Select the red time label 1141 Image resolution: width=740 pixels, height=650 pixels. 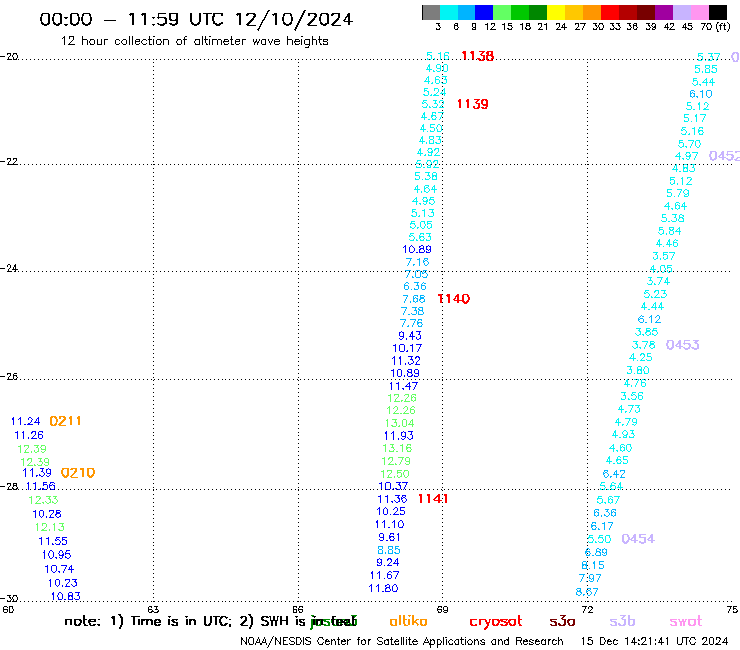click(433, 498)
